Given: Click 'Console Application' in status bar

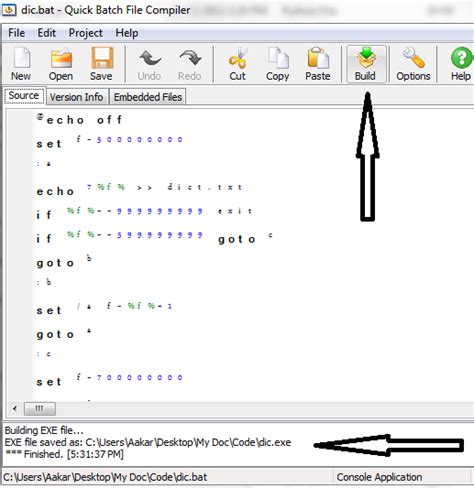Looking at the screenshot, I should (379, 477).
